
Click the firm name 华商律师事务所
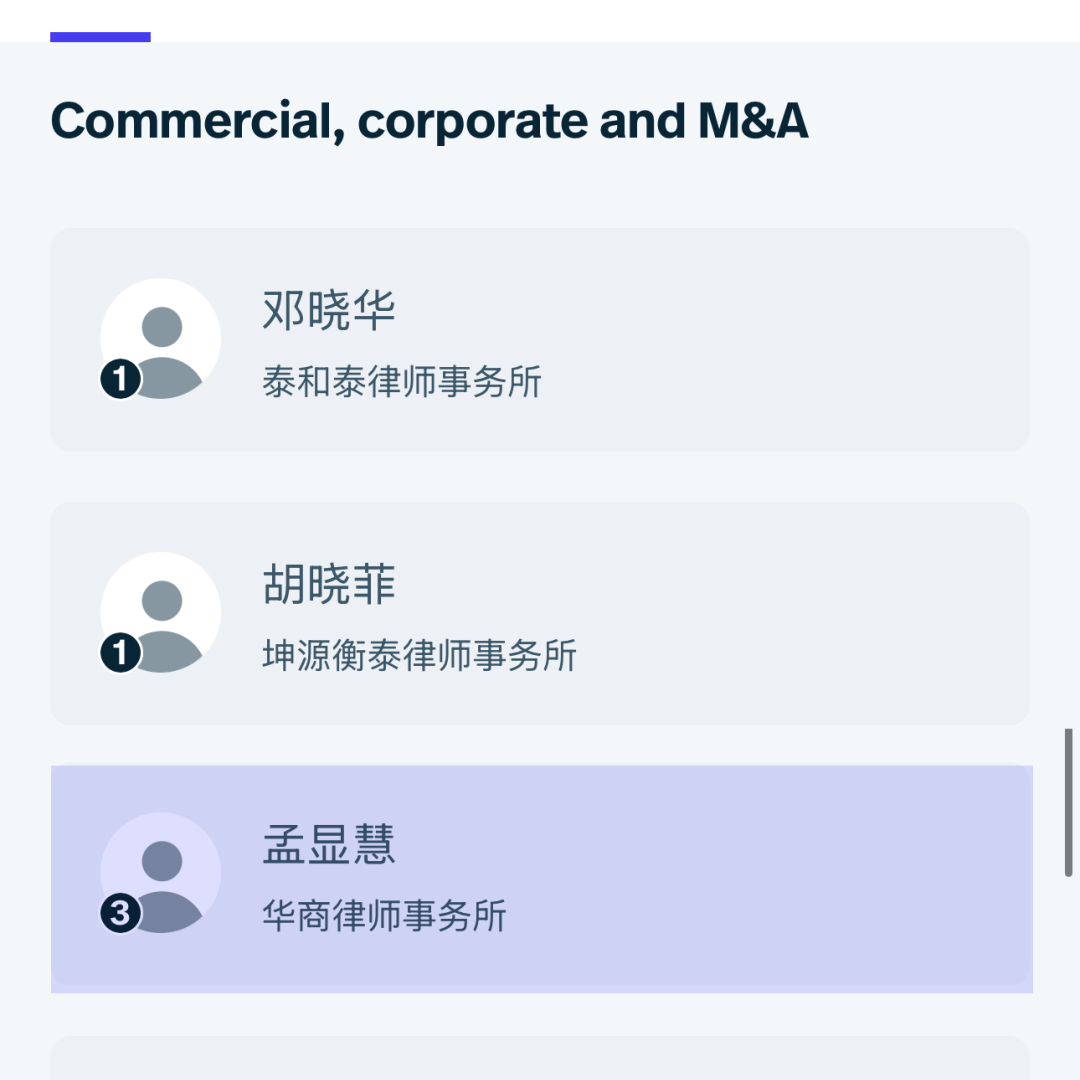[385, 916]
